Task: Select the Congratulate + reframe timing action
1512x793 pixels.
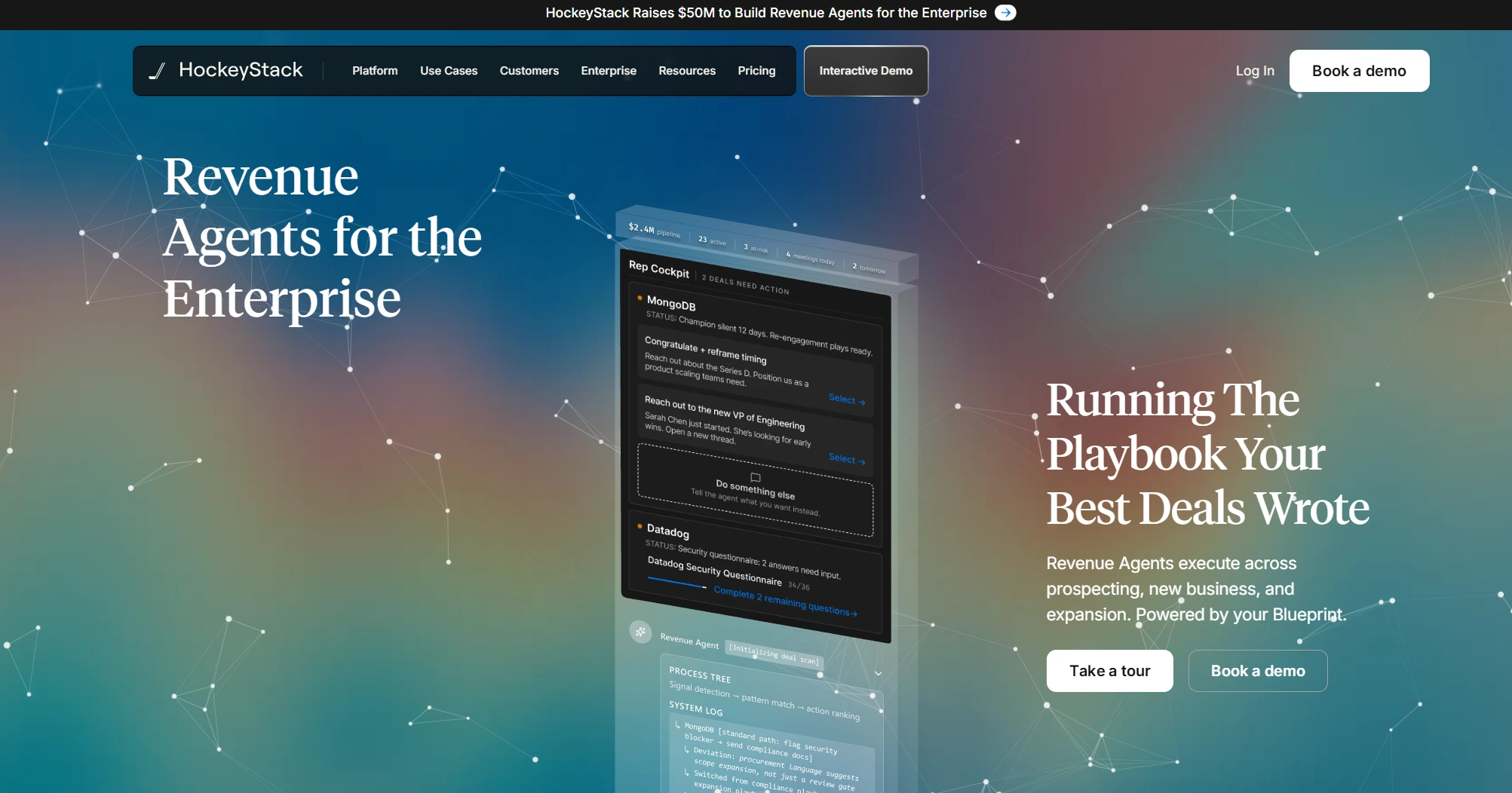Action: 846,400
